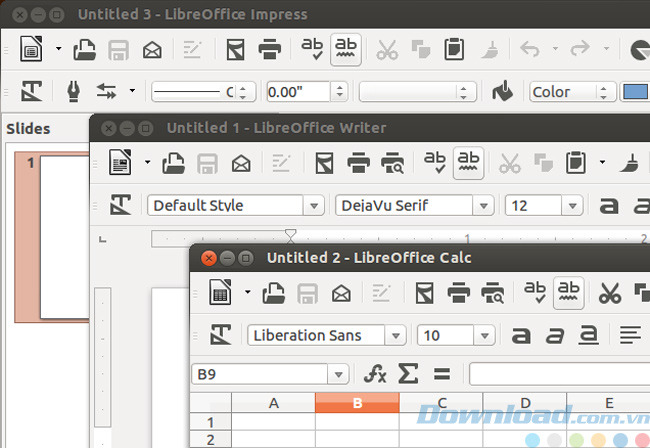Open Liberation Sans font dropdown in Calc
Screen dimensions: 650x448
pyautogui.click(x=396, y=335)
